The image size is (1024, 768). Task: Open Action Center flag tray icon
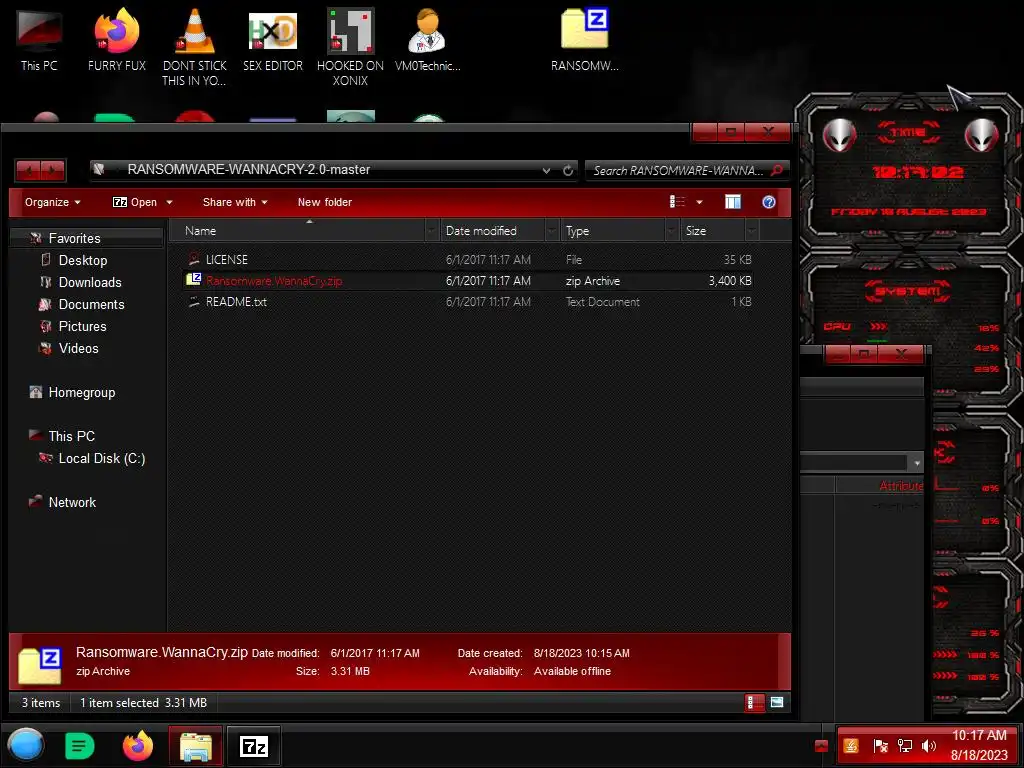(x=880, y=746)
